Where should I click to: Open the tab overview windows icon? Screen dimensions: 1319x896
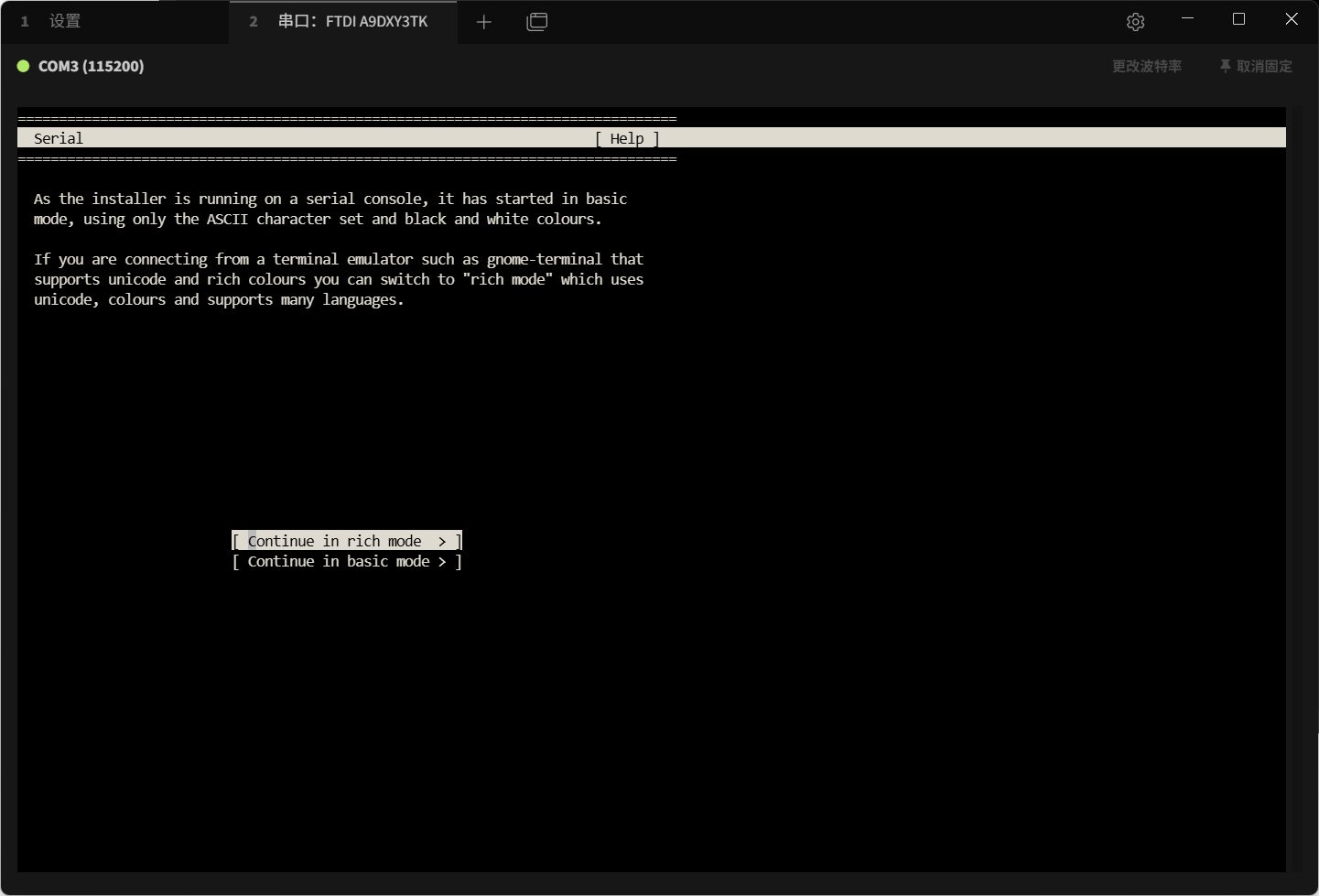(537, 22)
